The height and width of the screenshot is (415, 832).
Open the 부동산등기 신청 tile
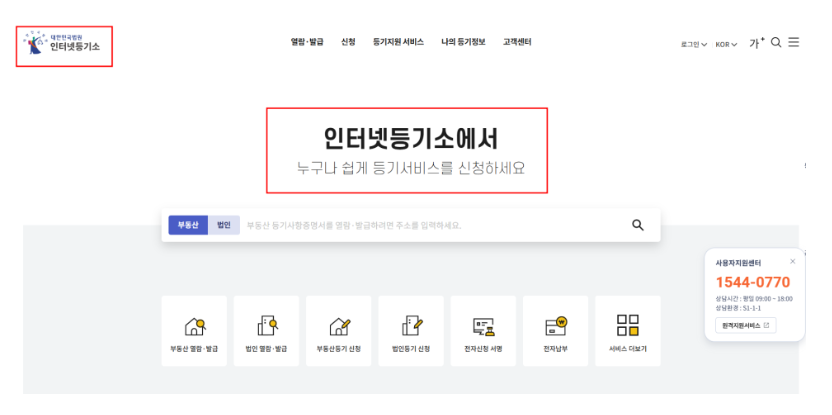pyautogui.click(x=339, y=331)
